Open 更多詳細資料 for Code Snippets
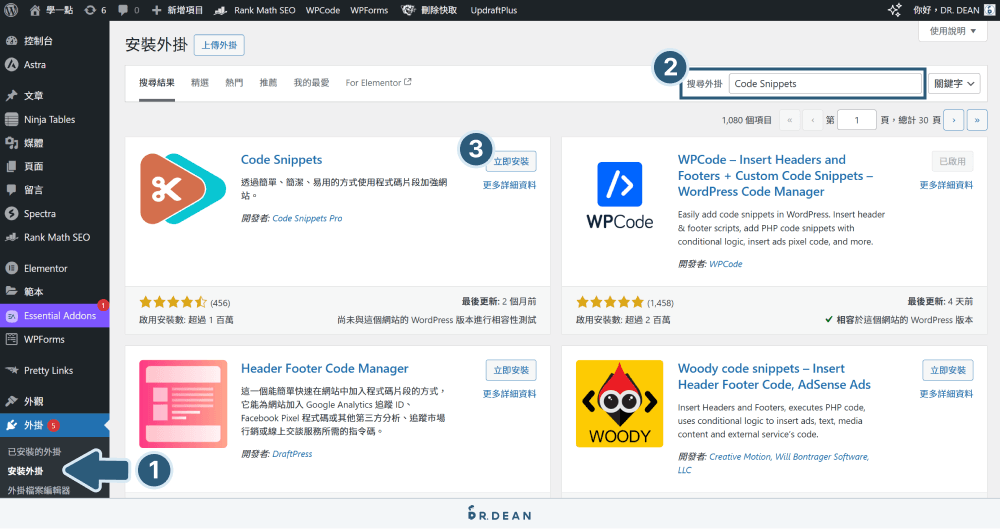Screen dimensions: 1000x529 509,185
